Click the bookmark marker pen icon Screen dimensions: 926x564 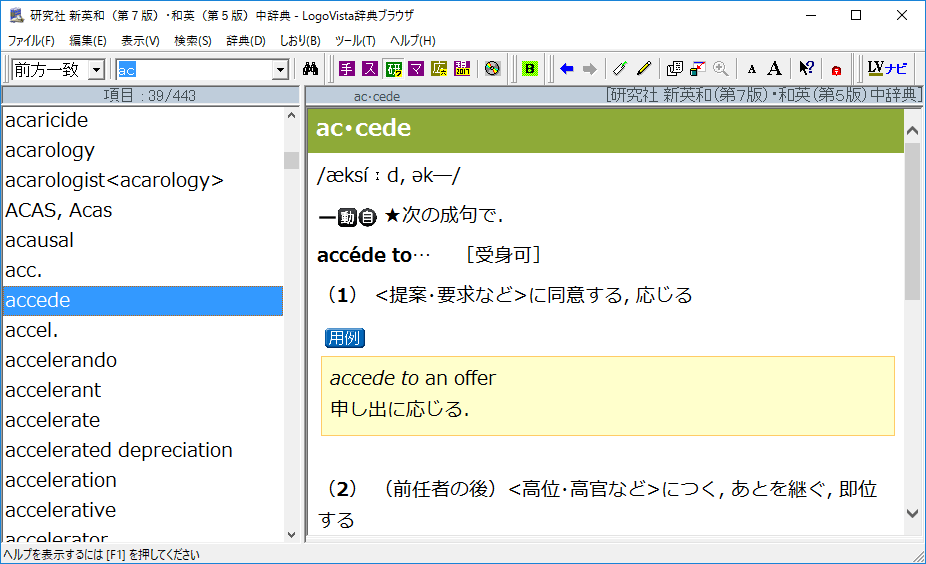click(620, 69)
